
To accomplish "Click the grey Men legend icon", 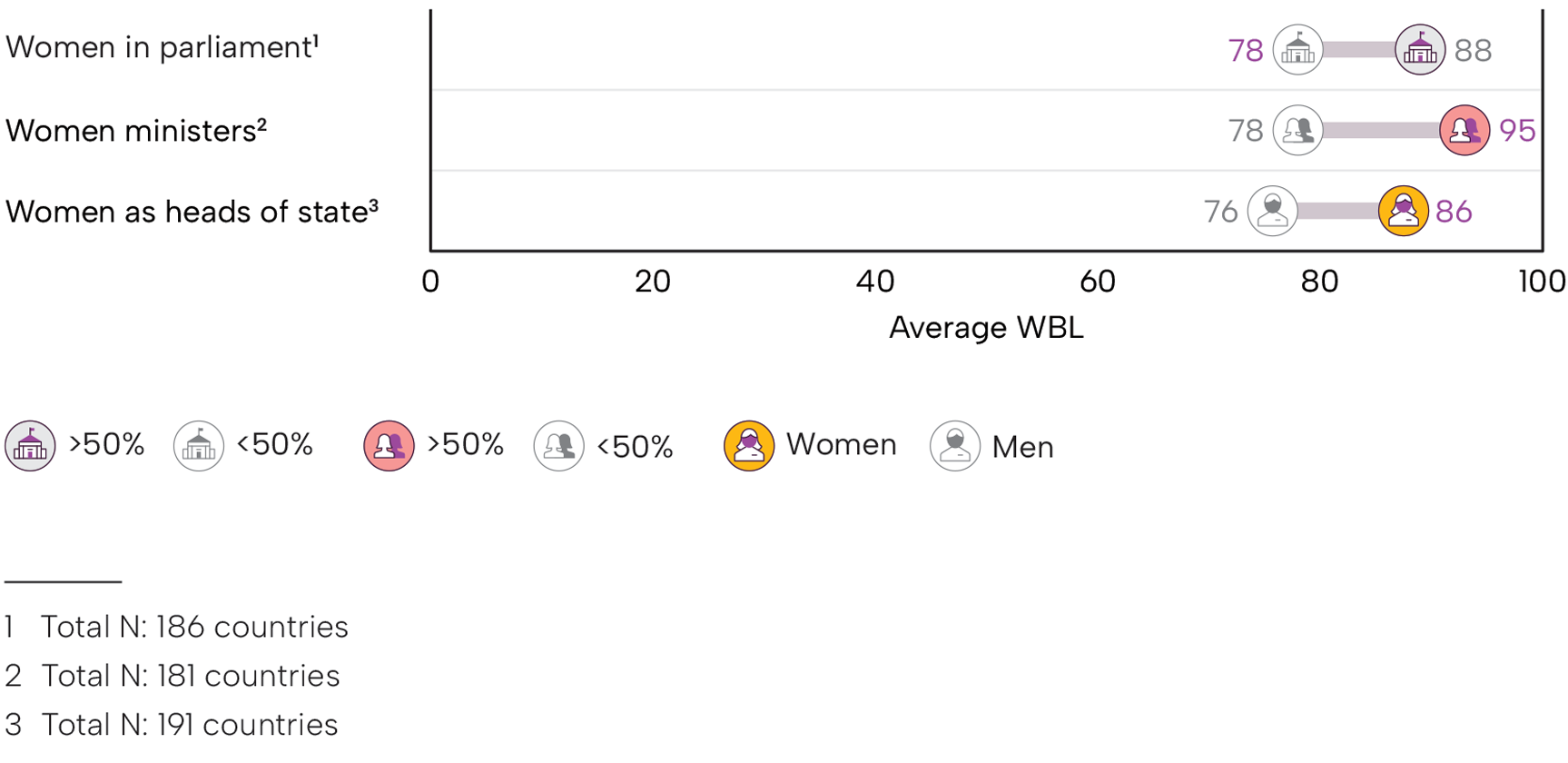I will pos(955,446).
